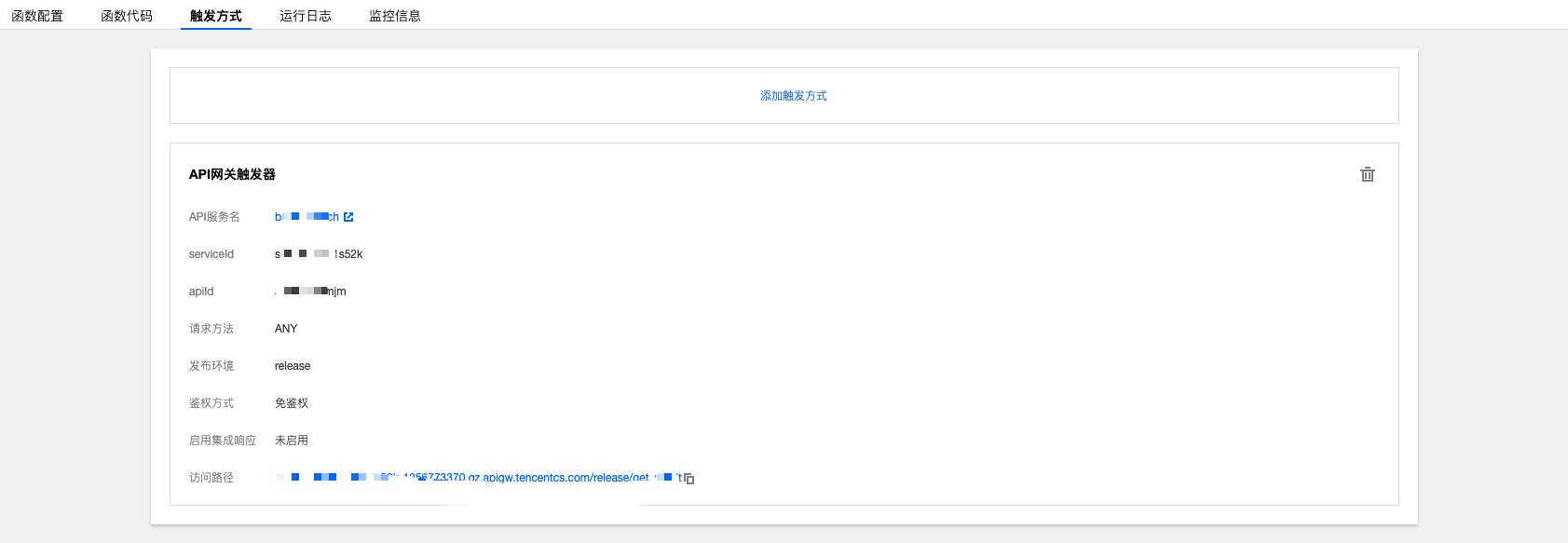Delete the API gateway trigger with trash icon
The image size is (1568, 543).
pyautogui.click(x=1367, y=174)
